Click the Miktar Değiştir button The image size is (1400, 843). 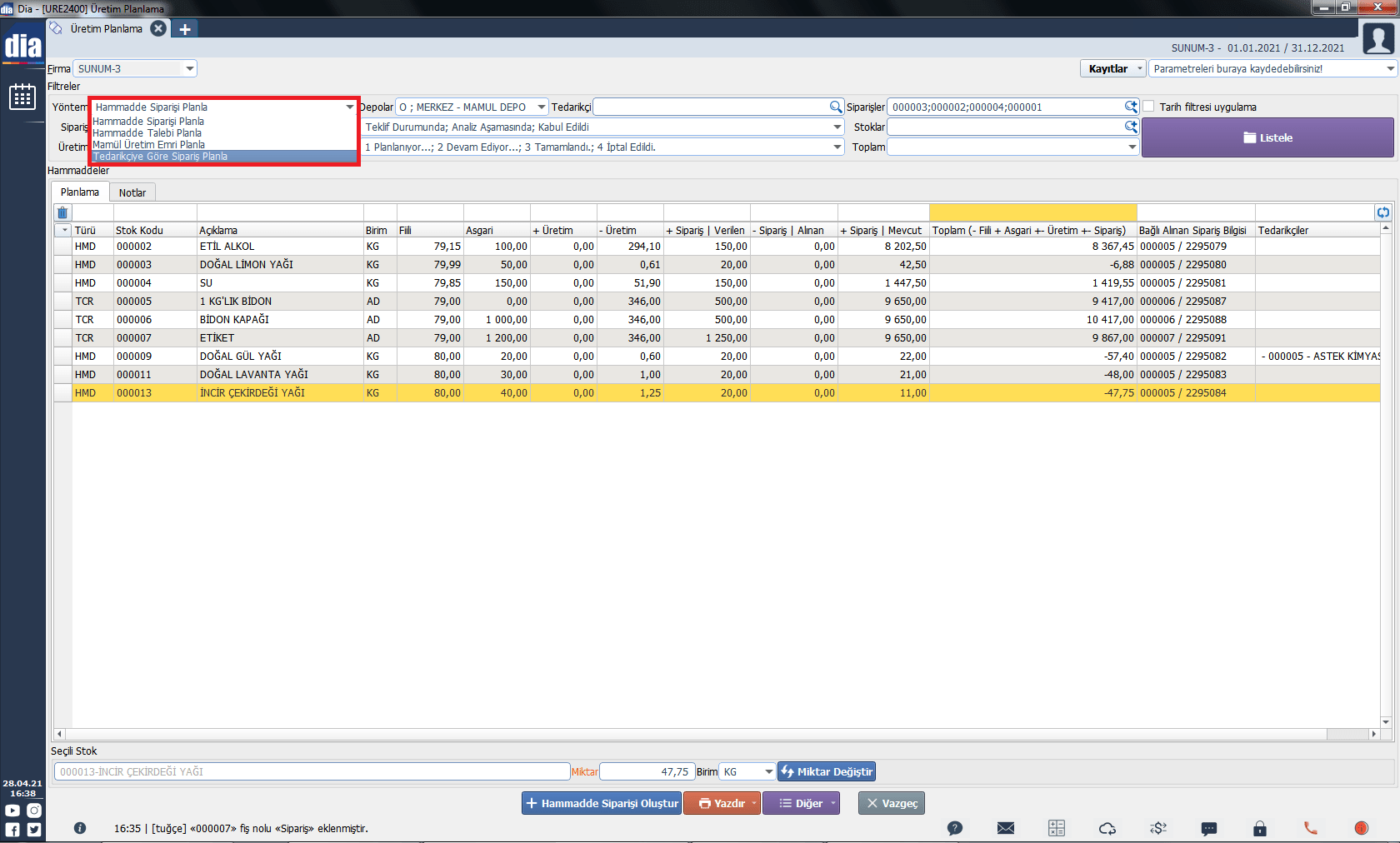tap(827, 771)
